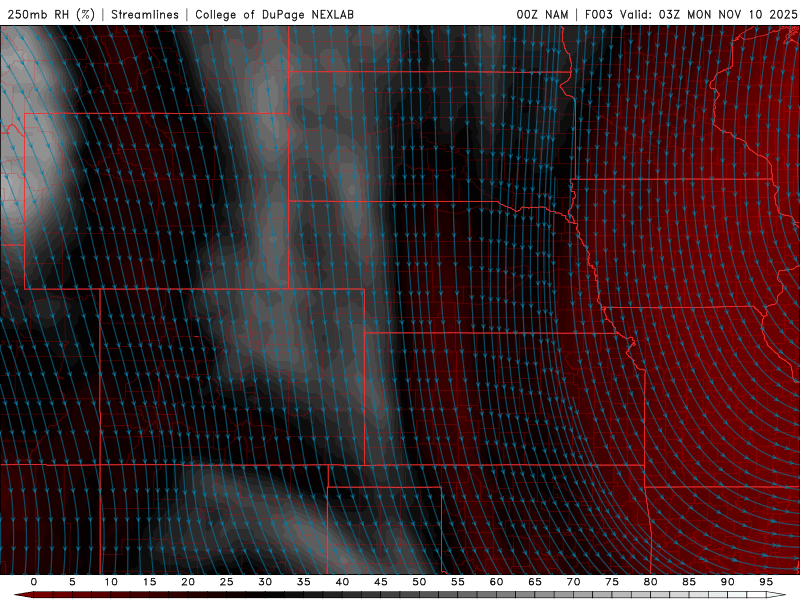Click the "250mb RH (%)" title text
The image size is (800, 600).
[x=51, y=14]
